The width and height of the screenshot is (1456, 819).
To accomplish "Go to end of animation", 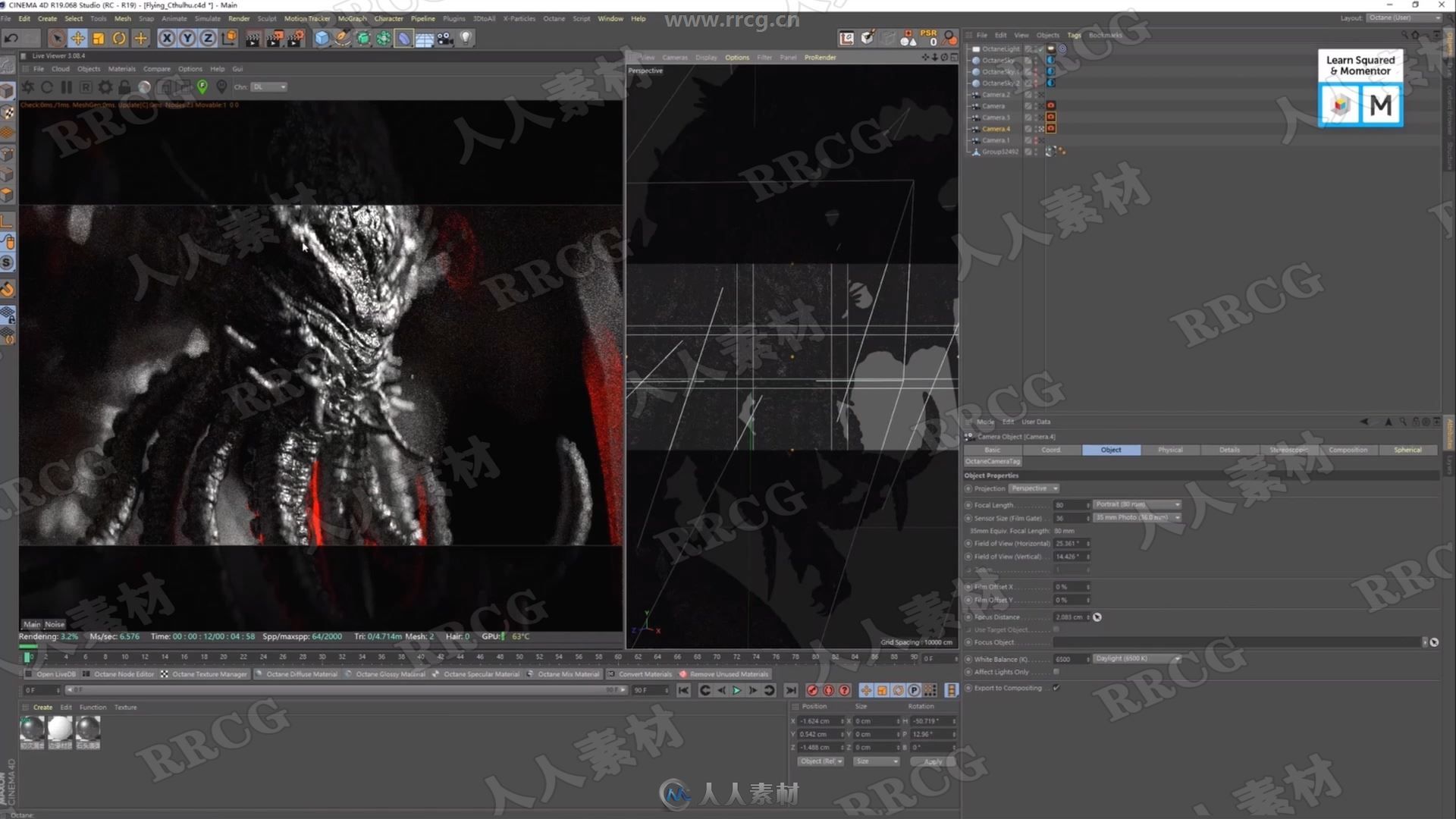I will [791, 690].
